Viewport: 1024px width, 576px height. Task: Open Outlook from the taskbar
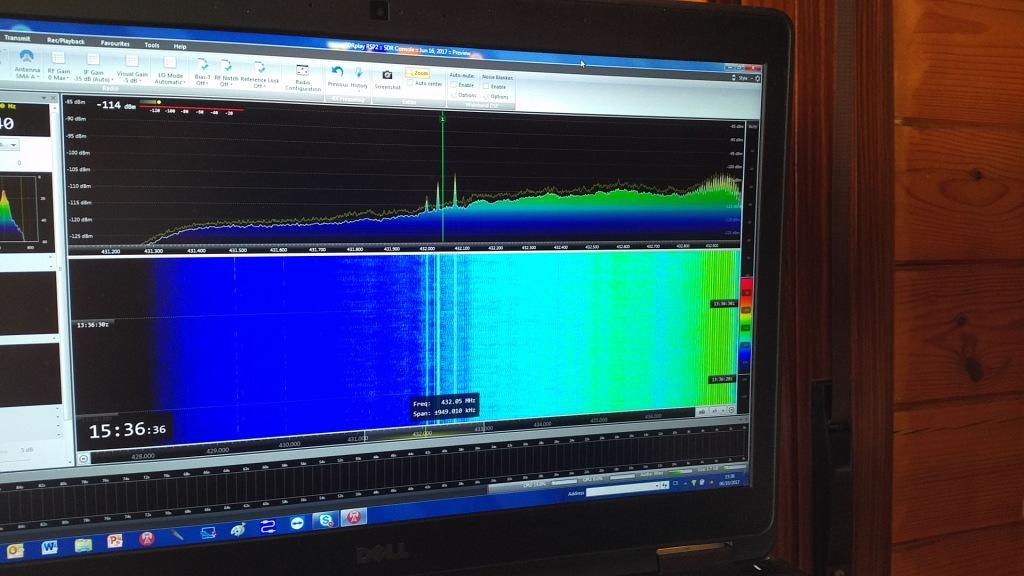coord(14,551)
